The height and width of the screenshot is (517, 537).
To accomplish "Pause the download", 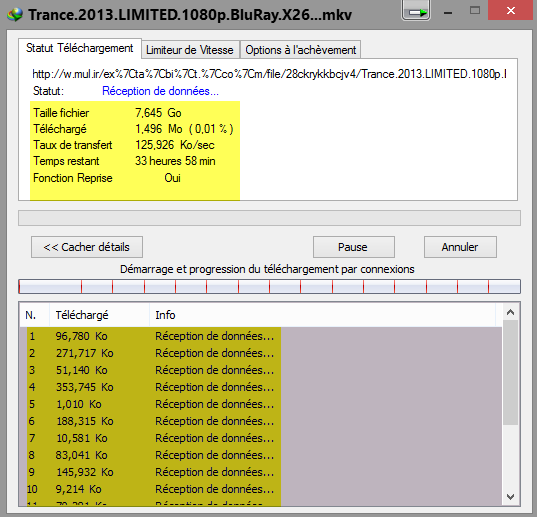I will (x=353, y=247).
